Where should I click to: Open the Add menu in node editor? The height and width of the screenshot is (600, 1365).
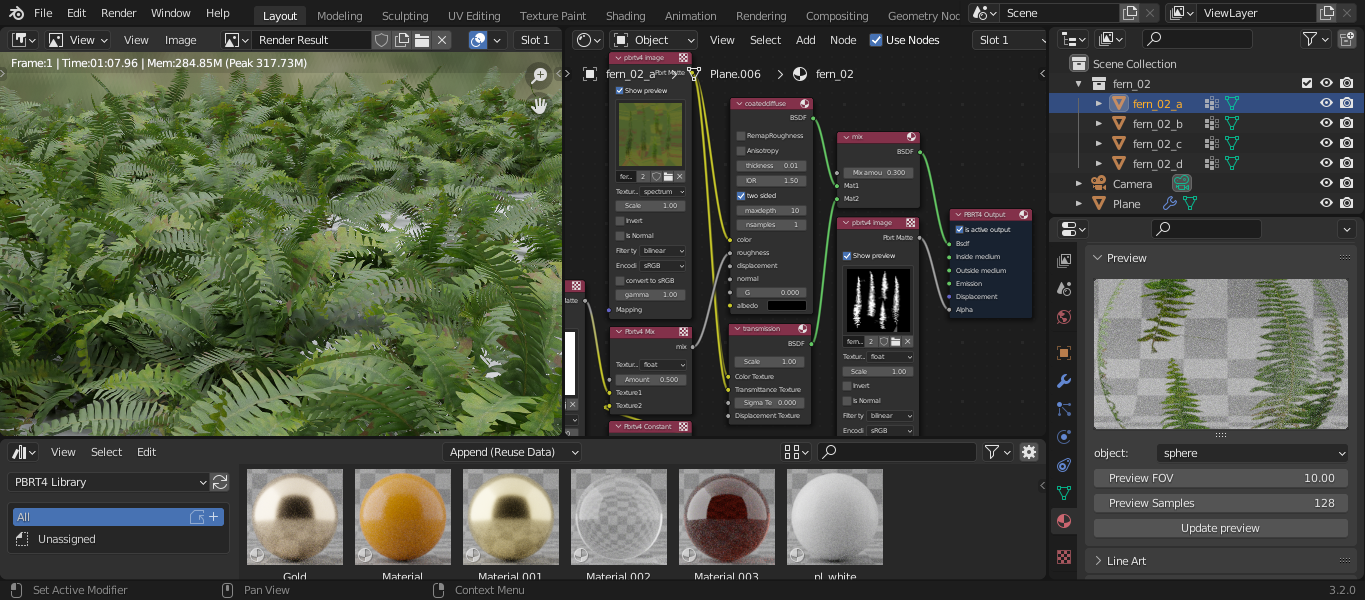[x=806, y=40]
